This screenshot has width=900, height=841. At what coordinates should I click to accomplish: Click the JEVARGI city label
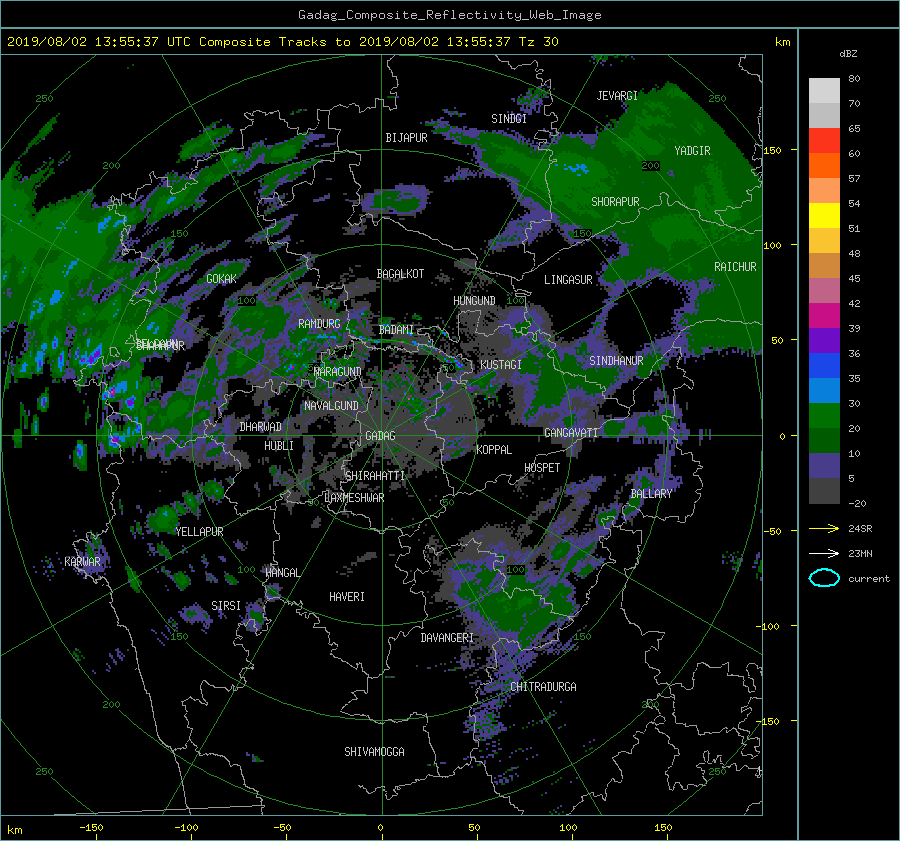617,96
